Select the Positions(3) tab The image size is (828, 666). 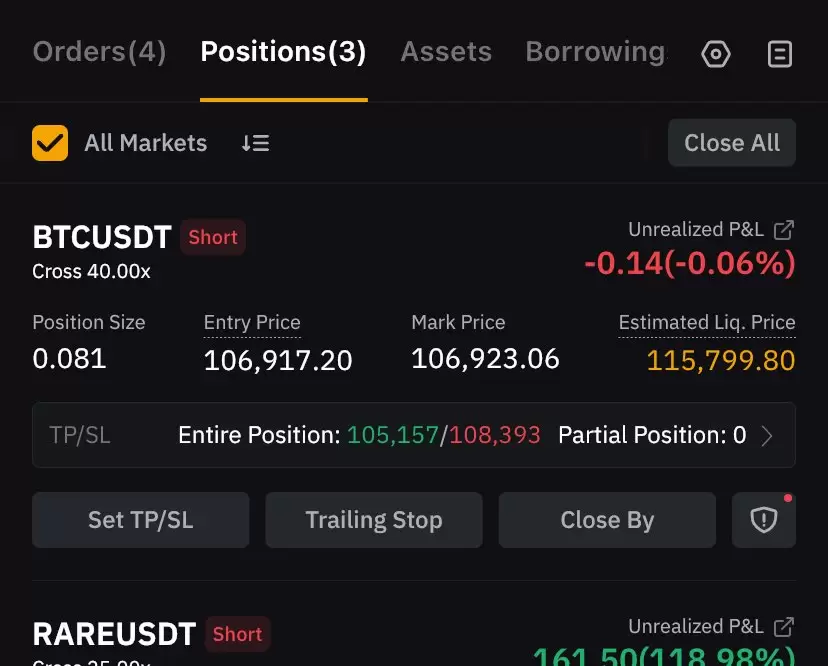[284, 52]
